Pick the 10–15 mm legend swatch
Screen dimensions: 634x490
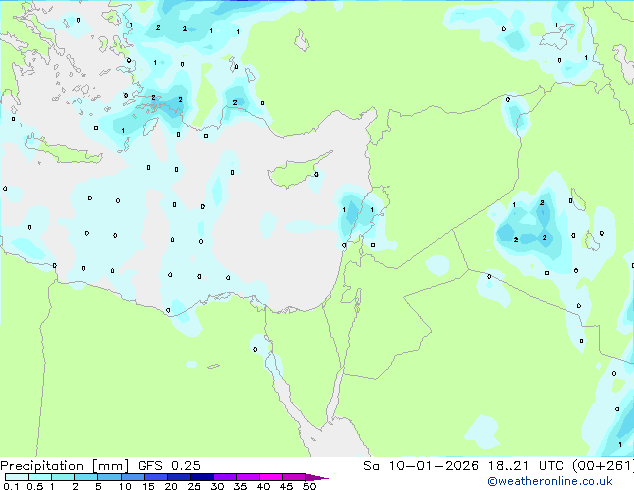[132, 477]
